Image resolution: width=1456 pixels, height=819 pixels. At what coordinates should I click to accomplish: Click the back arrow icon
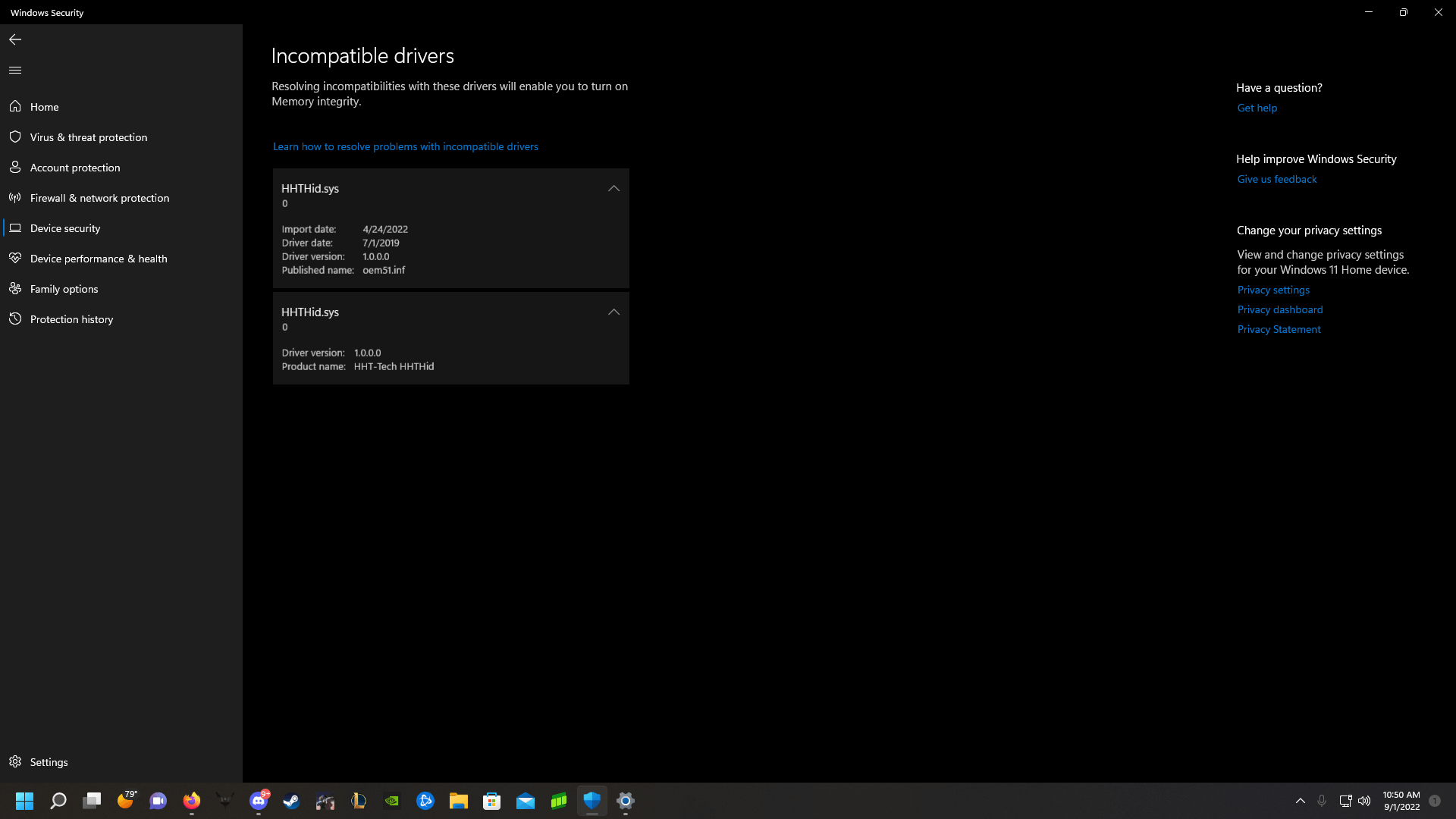click(x=15, y=39)
